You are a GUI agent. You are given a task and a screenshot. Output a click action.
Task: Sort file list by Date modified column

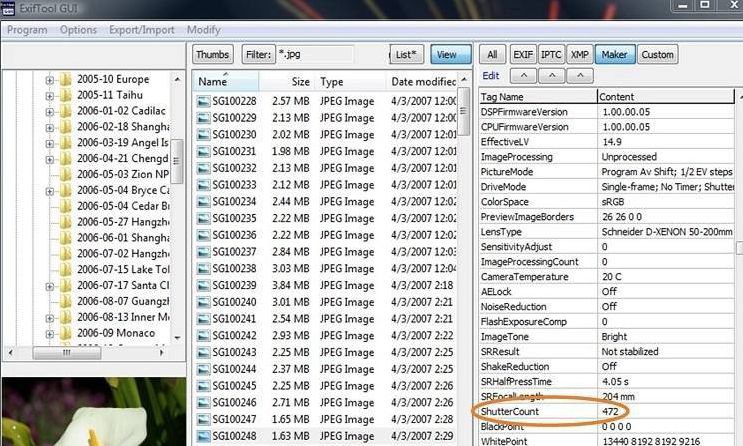tap(422, 82)
